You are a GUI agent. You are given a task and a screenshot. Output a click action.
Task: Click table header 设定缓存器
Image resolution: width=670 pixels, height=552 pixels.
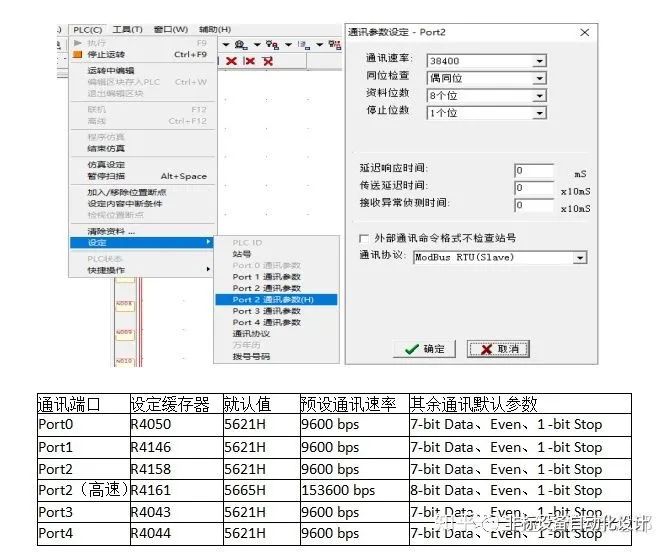coord(176,404)
